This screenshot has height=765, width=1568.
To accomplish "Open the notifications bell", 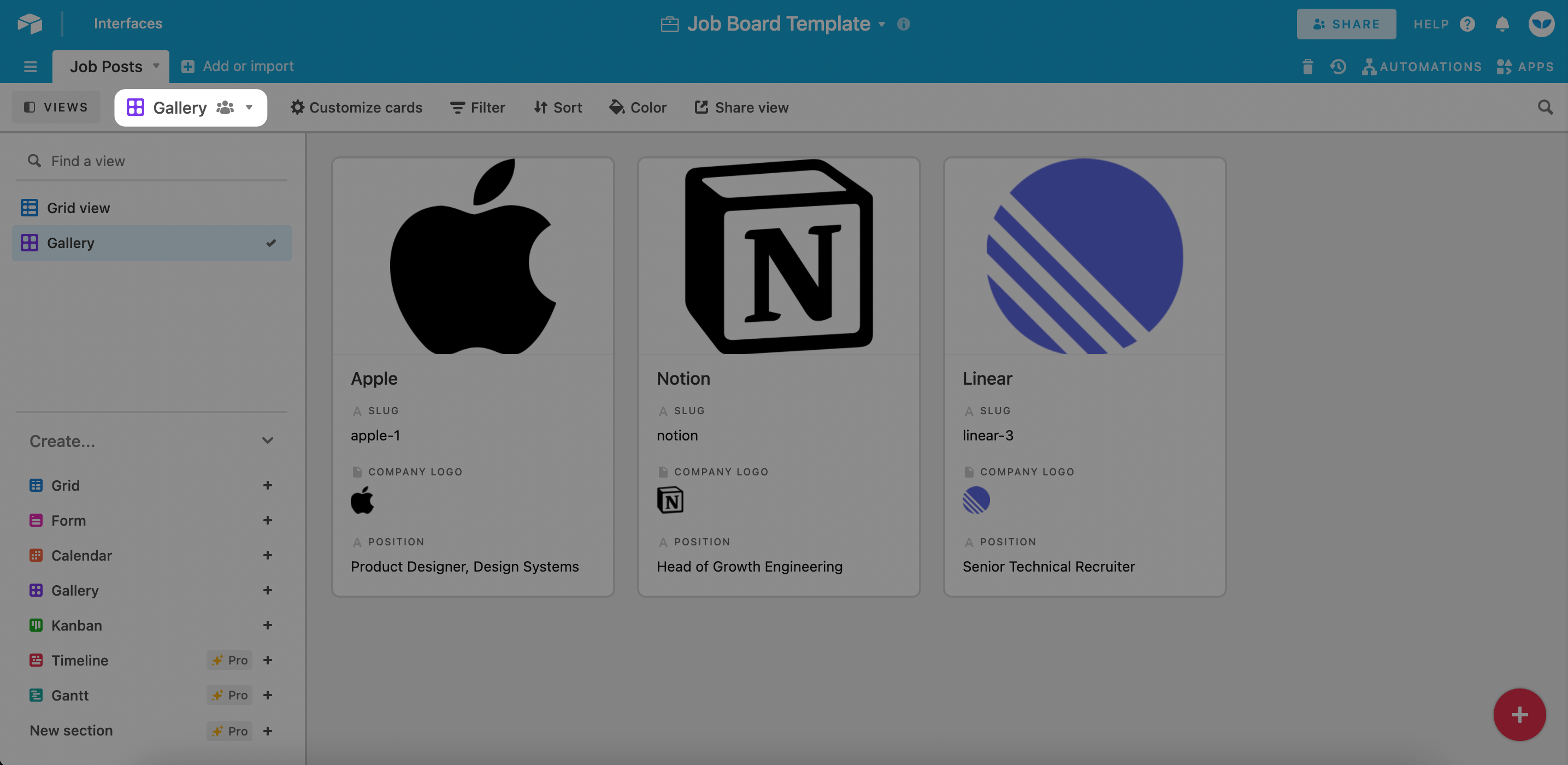I will point(1502,23).
